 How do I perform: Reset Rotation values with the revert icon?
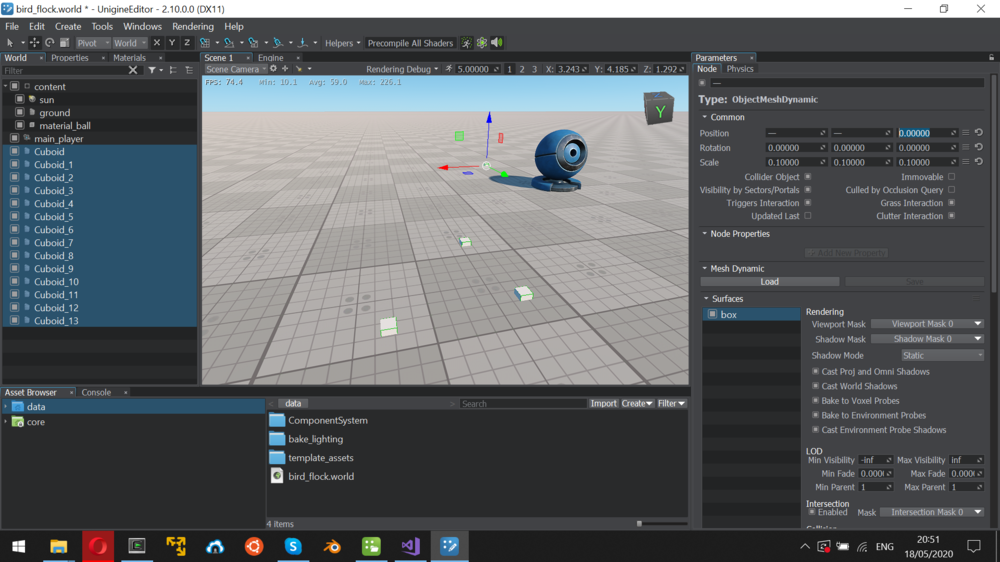[978, 147]
